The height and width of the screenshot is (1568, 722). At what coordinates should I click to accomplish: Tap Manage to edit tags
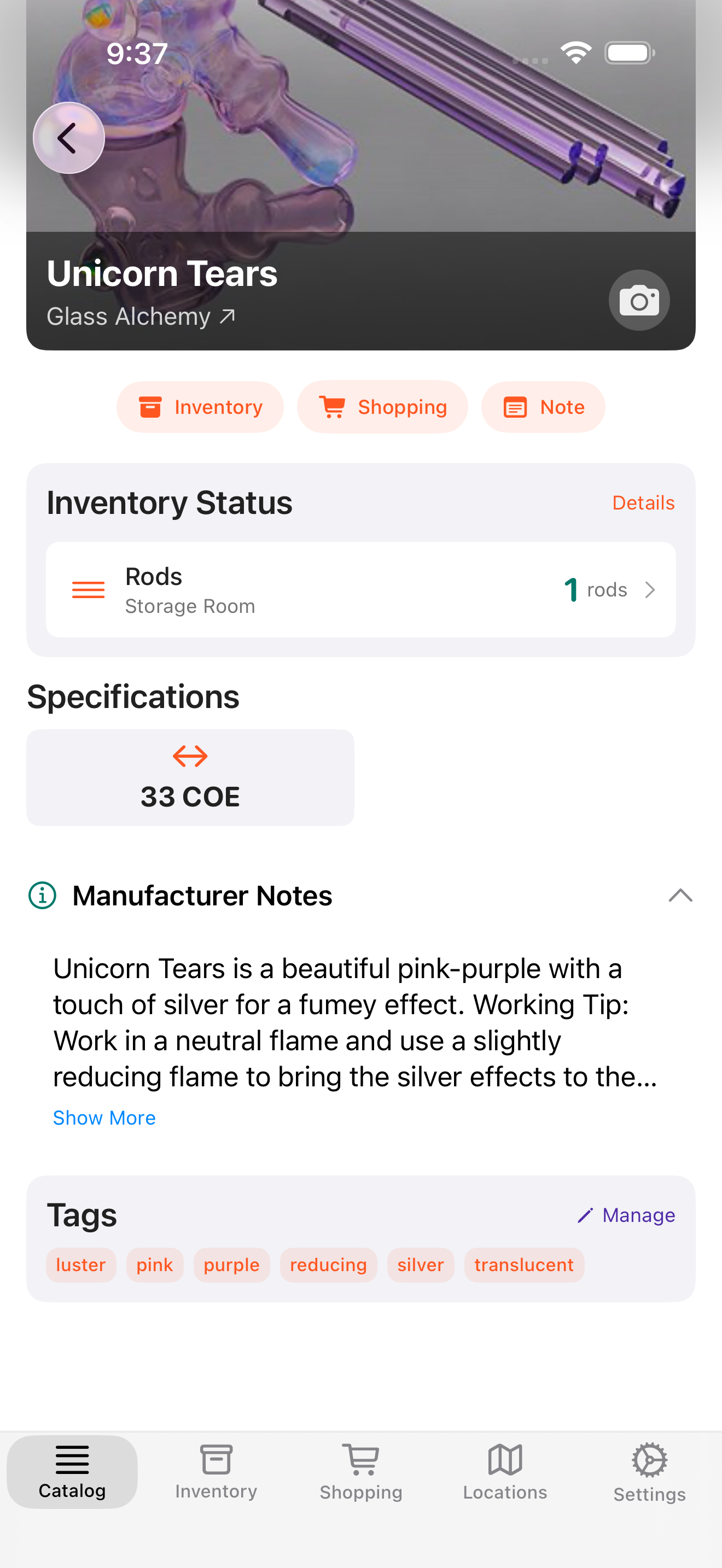(626, 1215)
